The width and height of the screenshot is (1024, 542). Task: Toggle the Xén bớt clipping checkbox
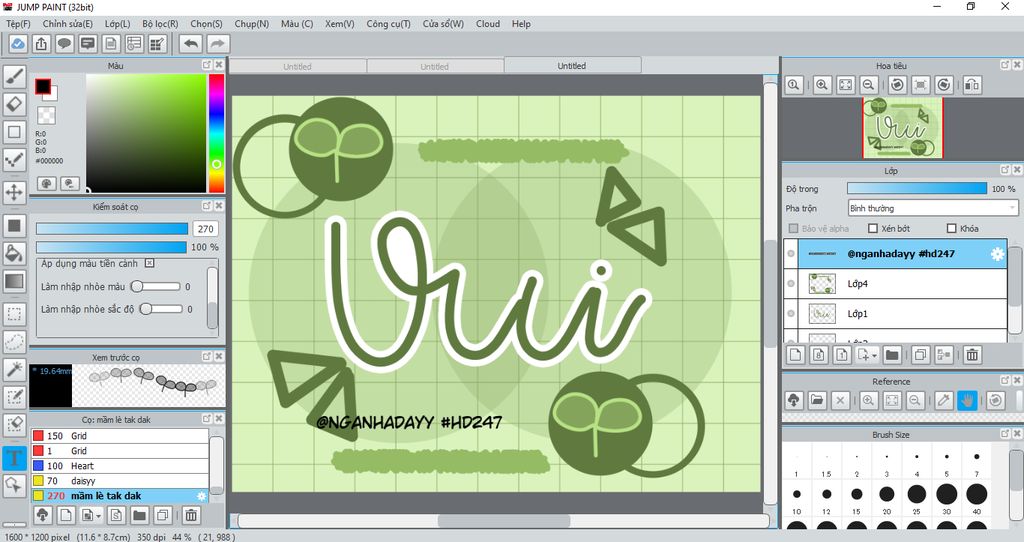872,228
